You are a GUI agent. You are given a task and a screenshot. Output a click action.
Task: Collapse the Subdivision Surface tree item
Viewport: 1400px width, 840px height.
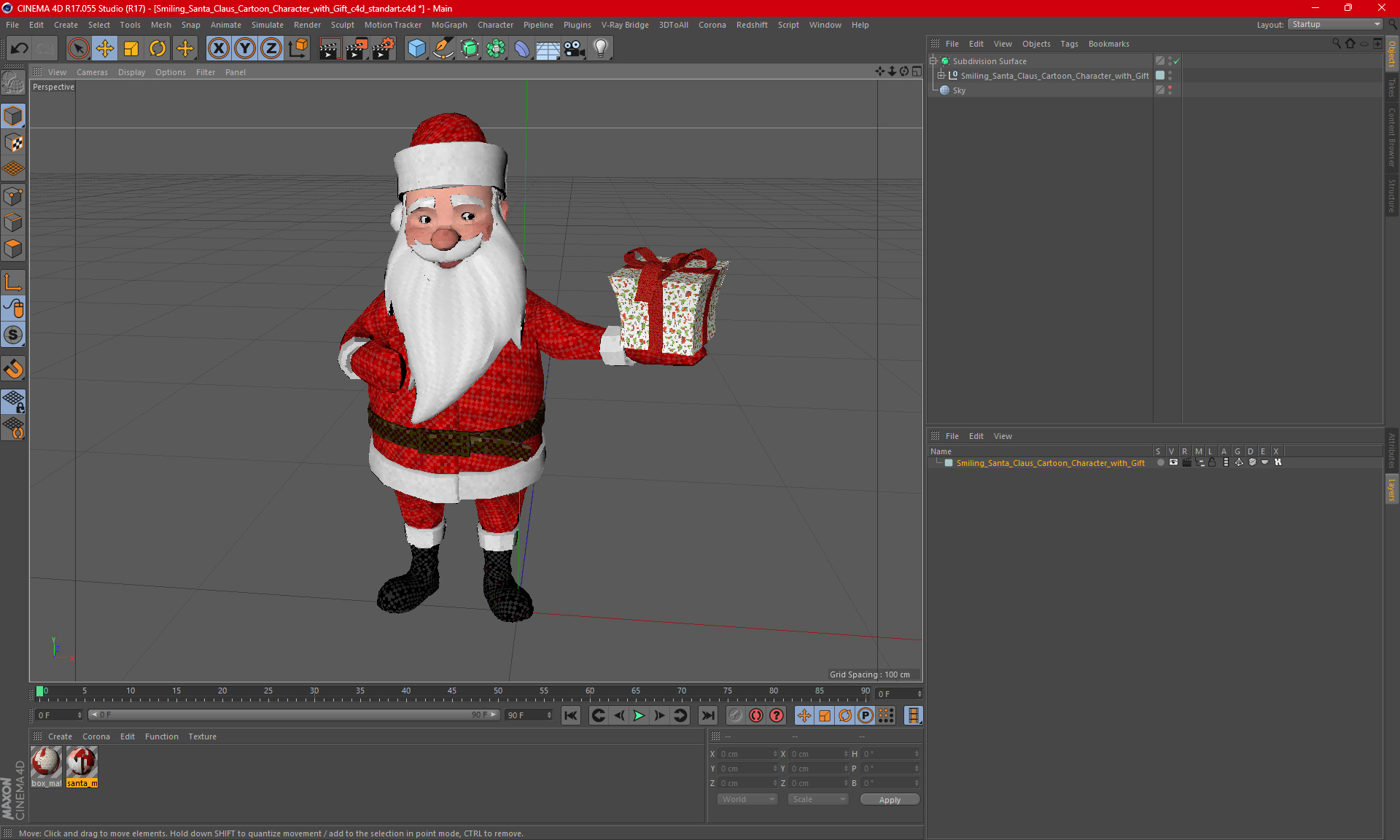click(933, 61)
